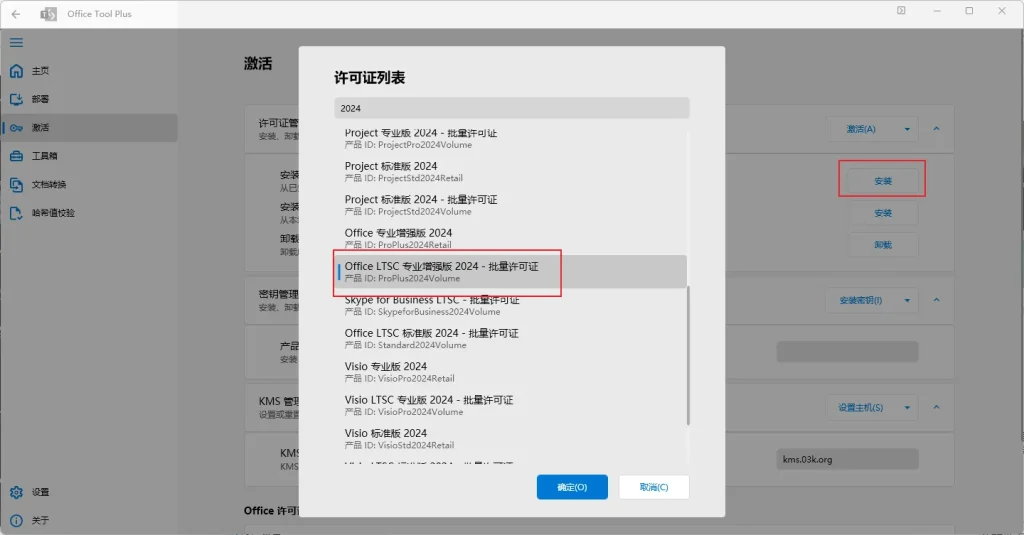Image resolution: width=1024 pixels, height=535 pixels.
Task: Click the about info icon
Action: 16,521
